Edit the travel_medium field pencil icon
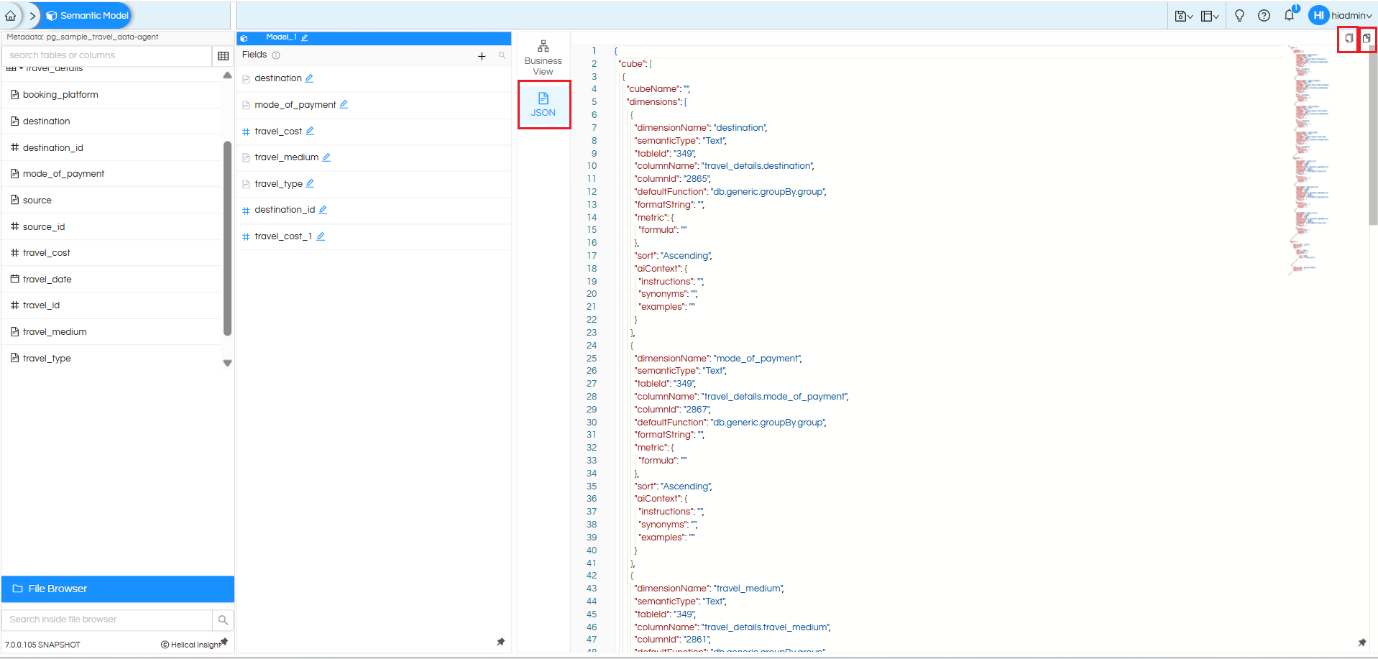Screen dimensions: 1378x659 (x=326, y=157)
